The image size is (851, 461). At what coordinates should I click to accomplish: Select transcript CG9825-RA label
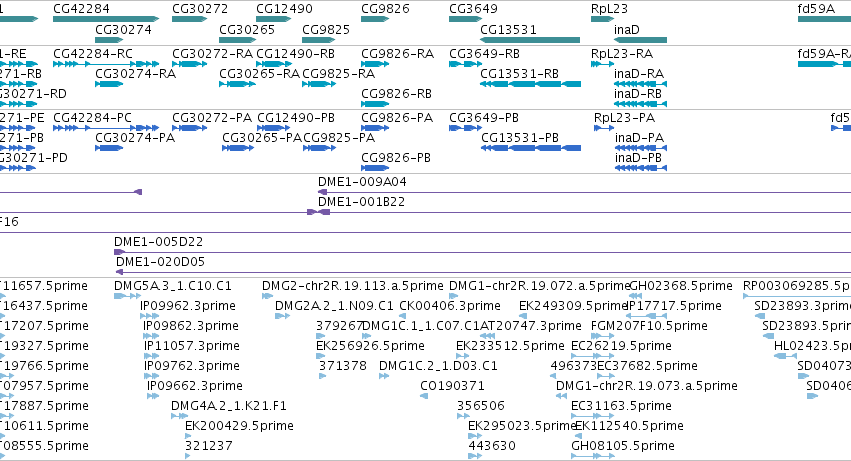click(339, 73)
